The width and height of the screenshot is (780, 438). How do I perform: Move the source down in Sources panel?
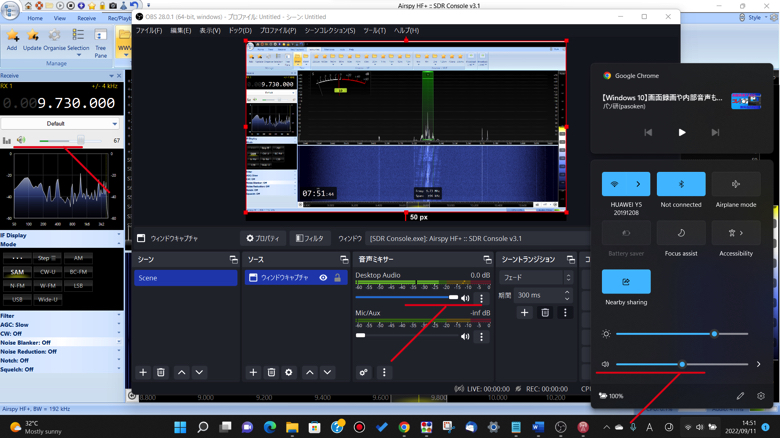(x=327, y=372)
